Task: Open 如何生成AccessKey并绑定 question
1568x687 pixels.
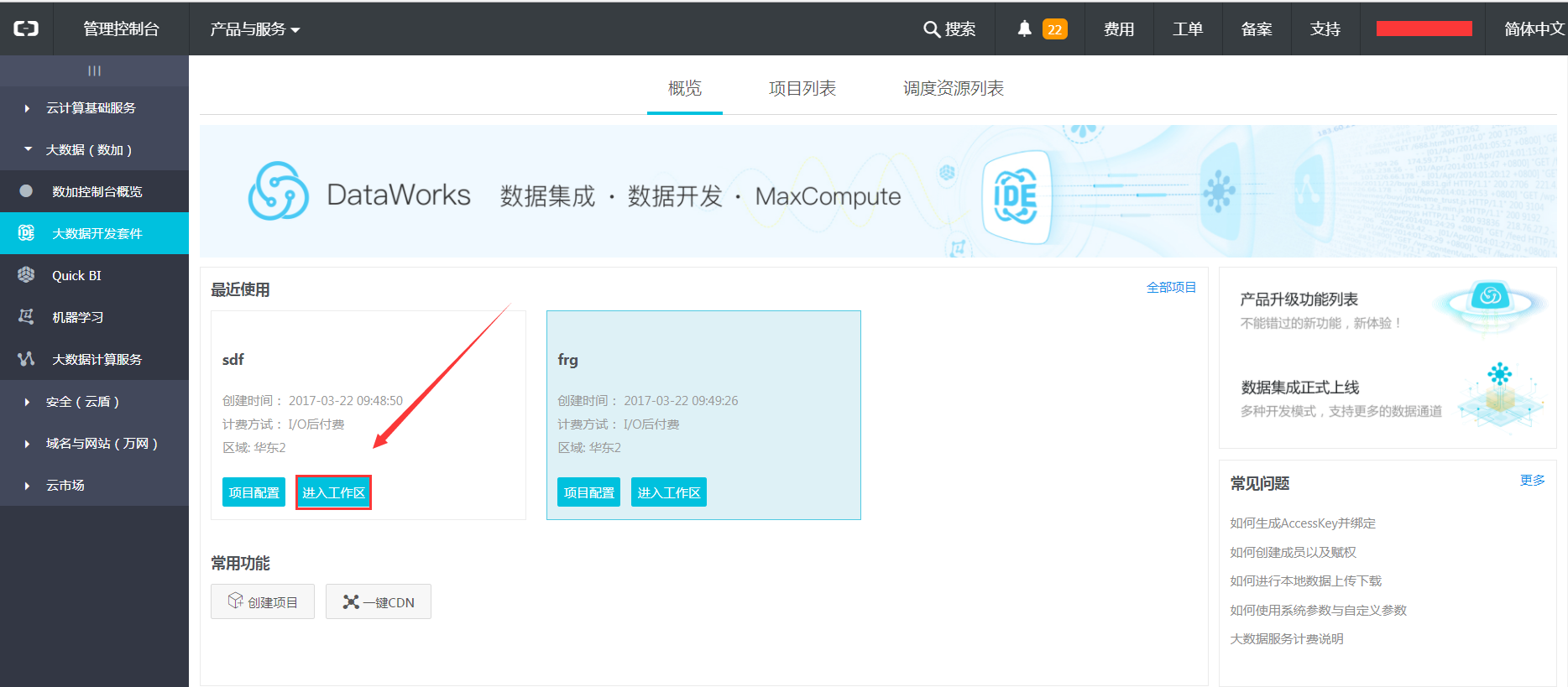Action: pyautogui.click(x=1303, y=523)
